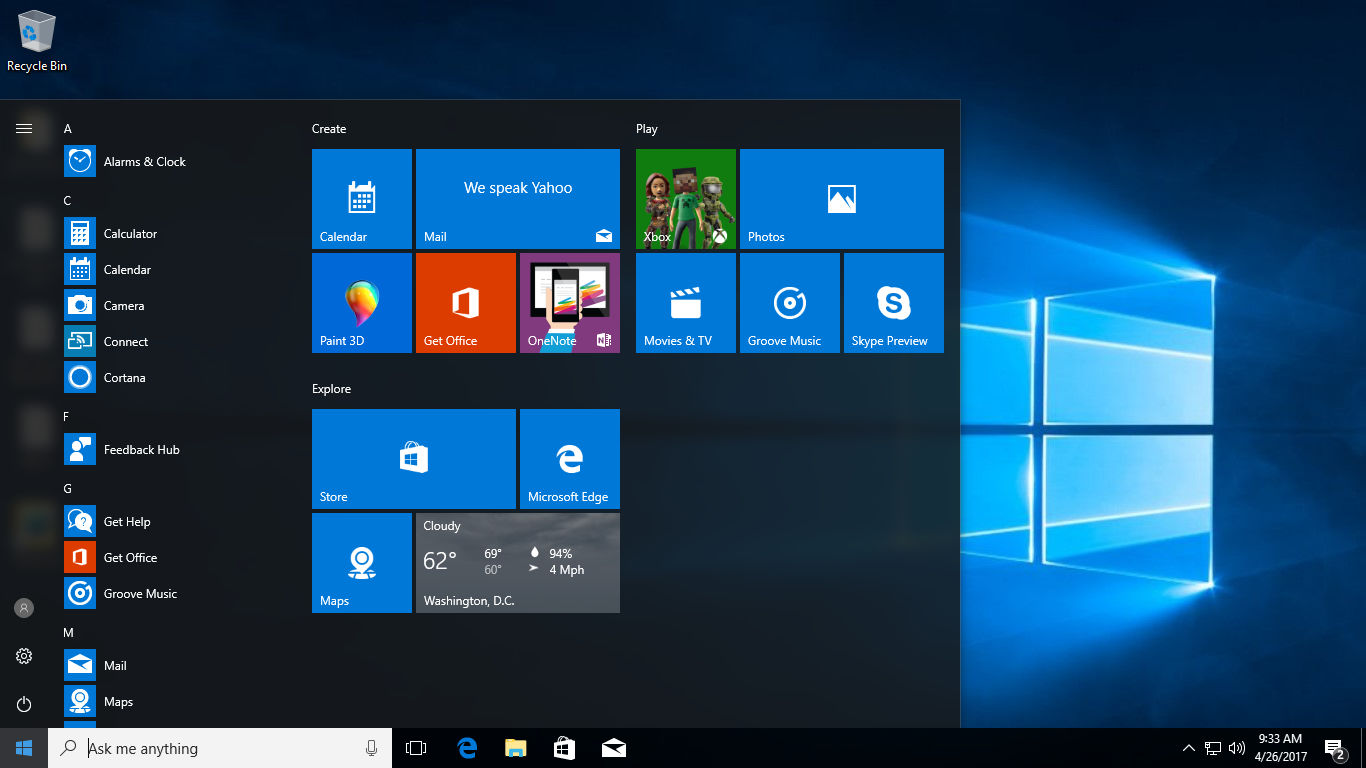Click the Cortana microphone icon
The image size is (1366, 768).
[x=371, y=748]
